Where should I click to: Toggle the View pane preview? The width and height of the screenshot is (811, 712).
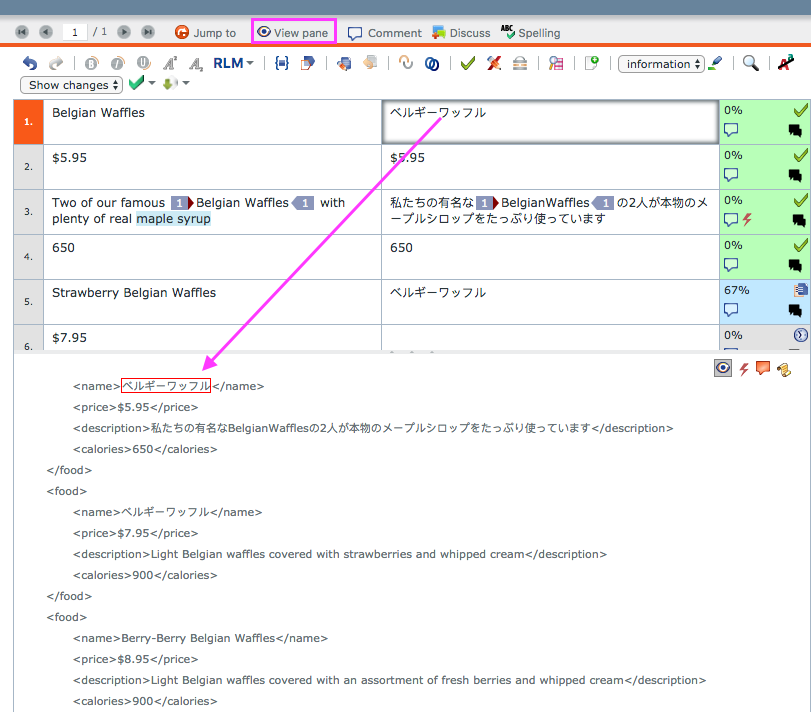click(293, 32)
